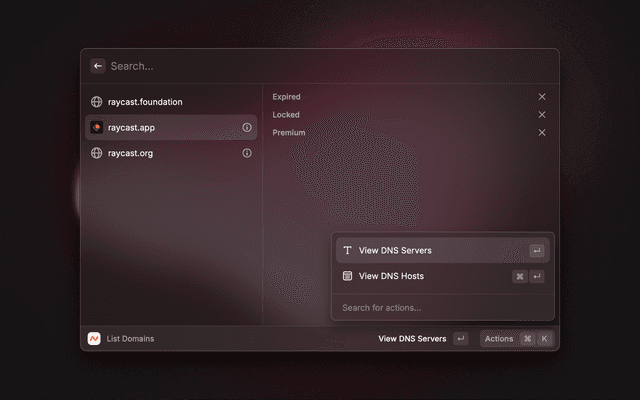Viewport: 640px width, 400px height.
Task: Click the X mark next to Premium
Action: click(x=542, y=133)
